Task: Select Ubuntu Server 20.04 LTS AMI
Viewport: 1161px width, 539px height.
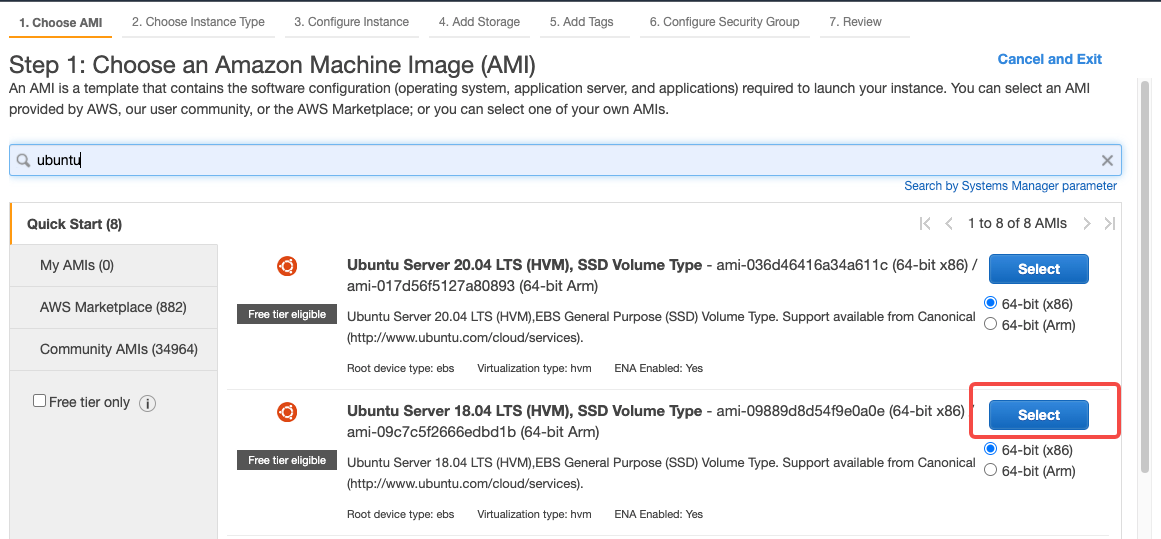Action: point(1039,269)
